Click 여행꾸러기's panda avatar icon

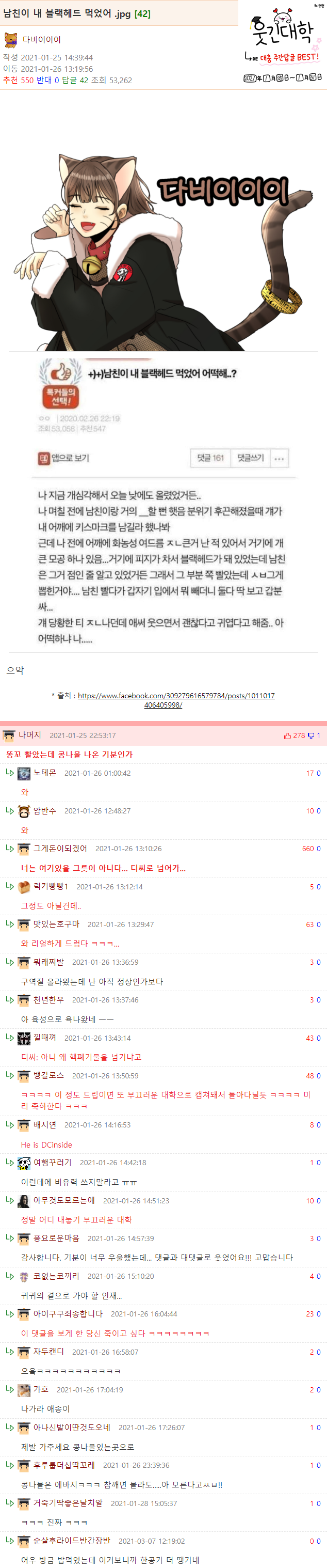pos(24,1163)
